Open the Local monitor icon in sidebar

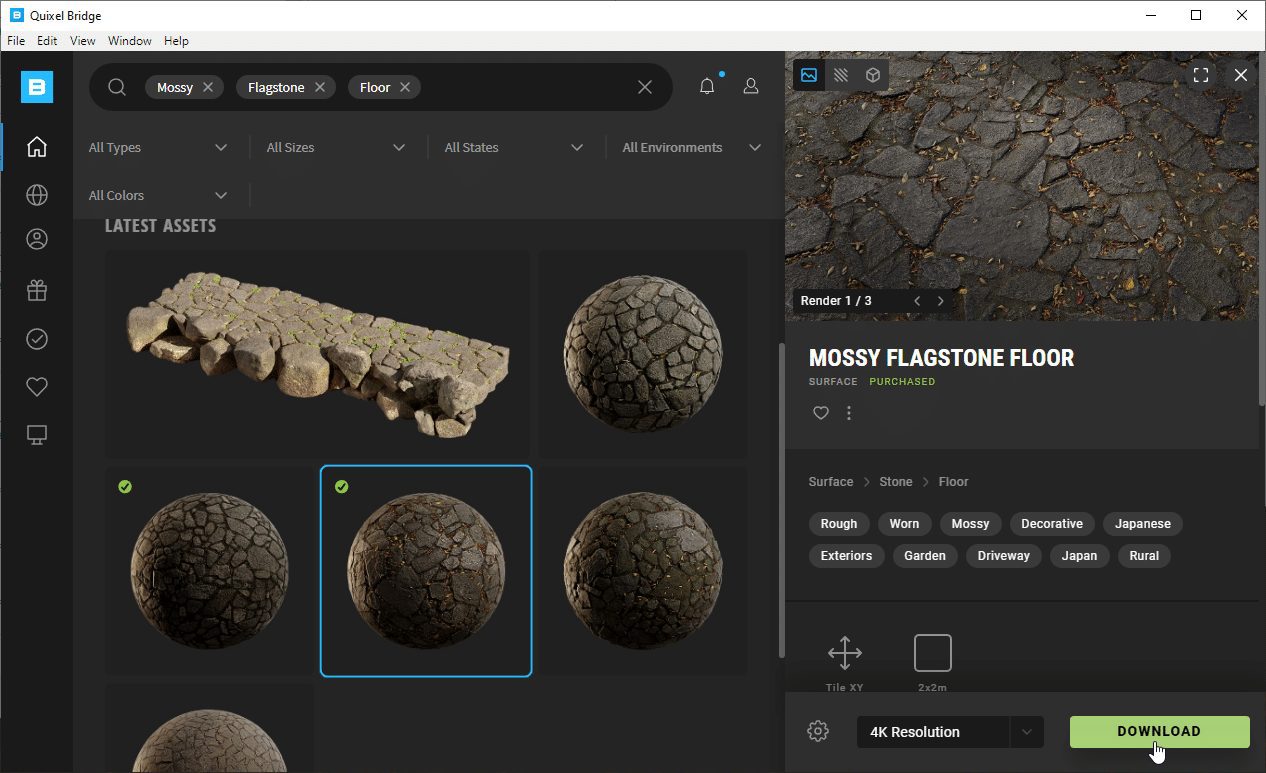coord(37,435)
